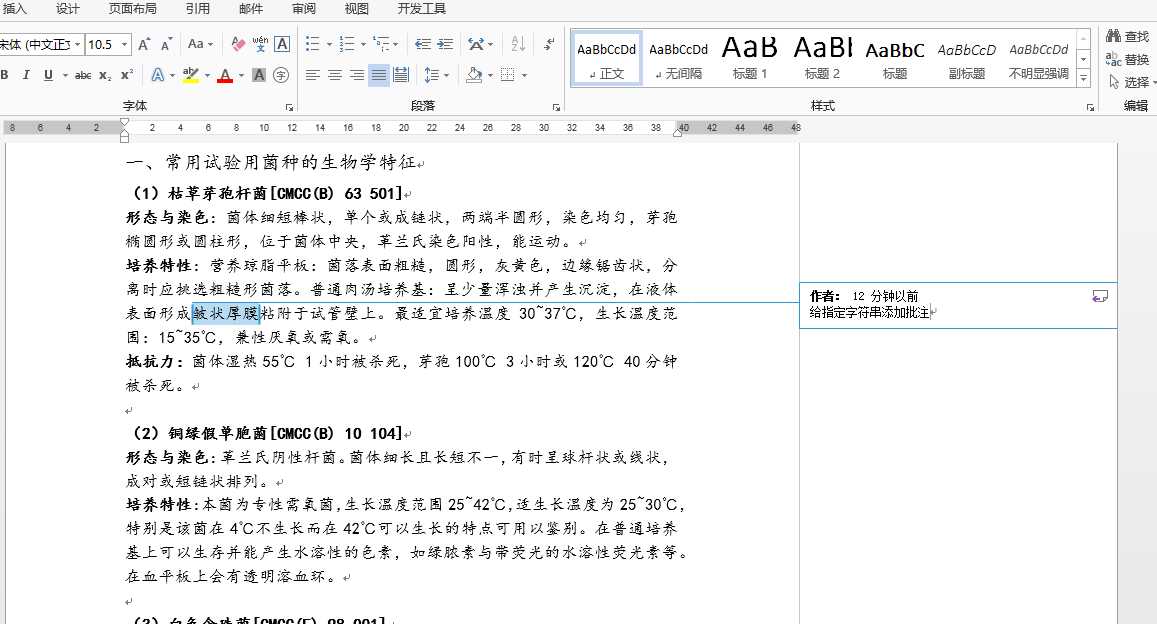Reply to the comment via reply icon
This screenshot has height=624, width=1157.
(x=1099, y=296)
